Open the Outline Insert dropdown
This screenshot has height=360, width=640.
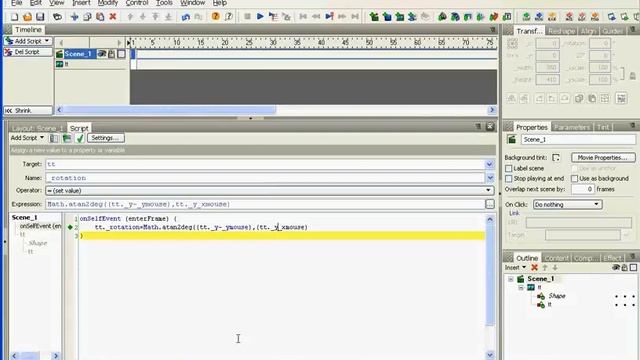515,268
